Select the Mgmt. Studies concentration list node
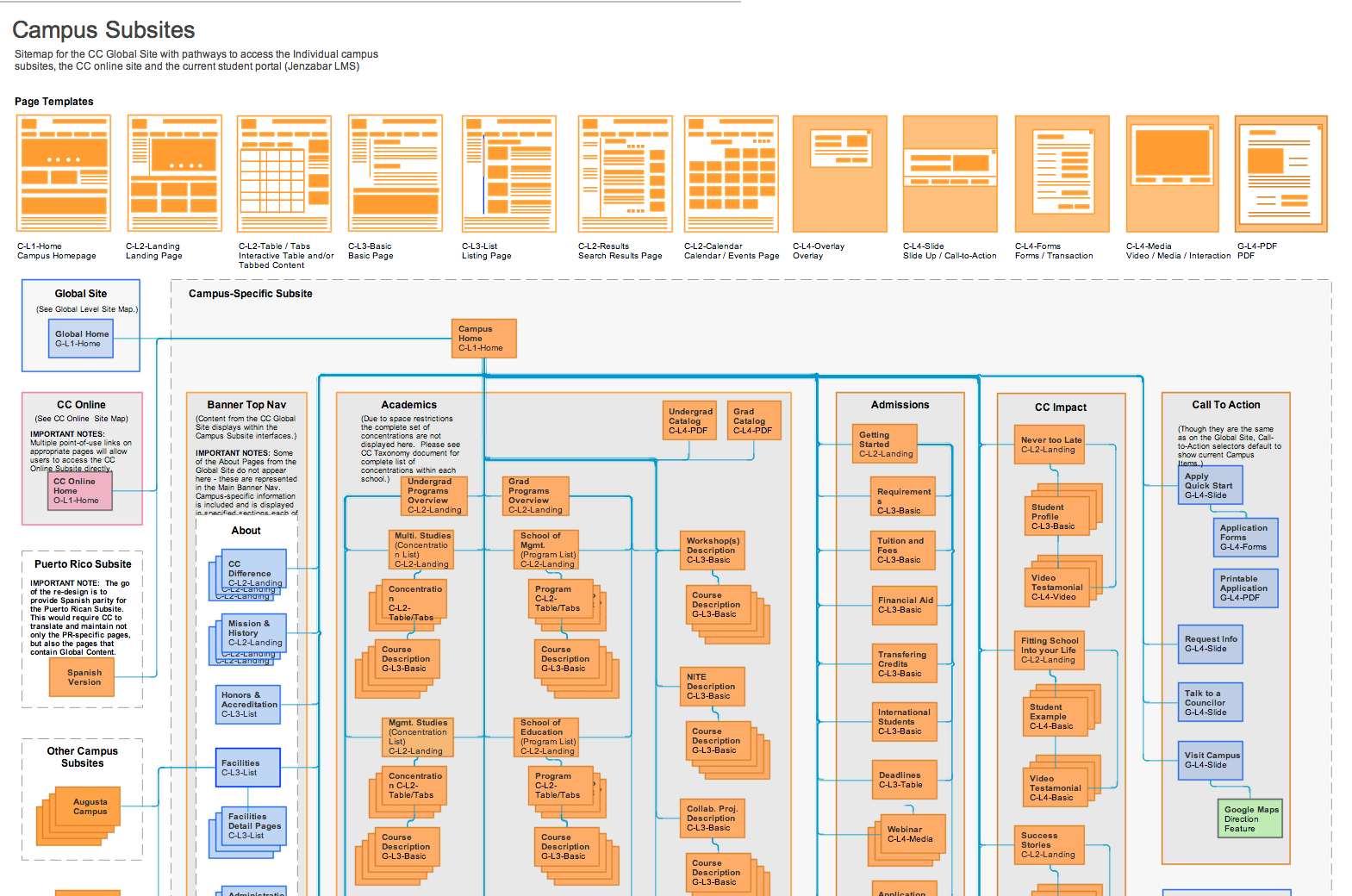The height and width of the screenshot is (896, 1352). [x=417, y=737]
